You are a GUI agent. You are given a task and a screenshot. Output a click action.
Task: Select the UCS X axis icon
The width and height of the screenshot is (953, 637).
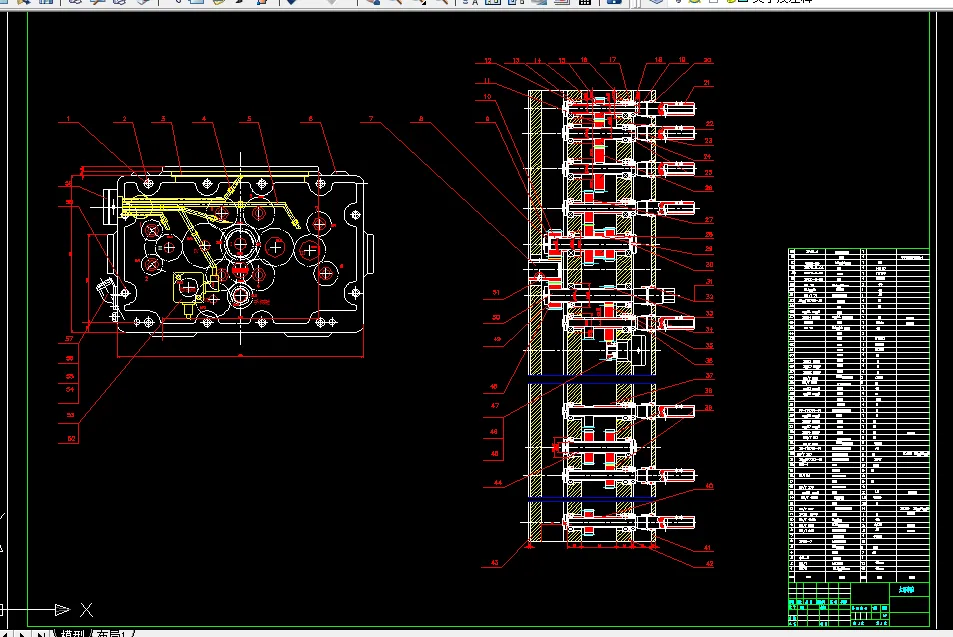[86, 610]
